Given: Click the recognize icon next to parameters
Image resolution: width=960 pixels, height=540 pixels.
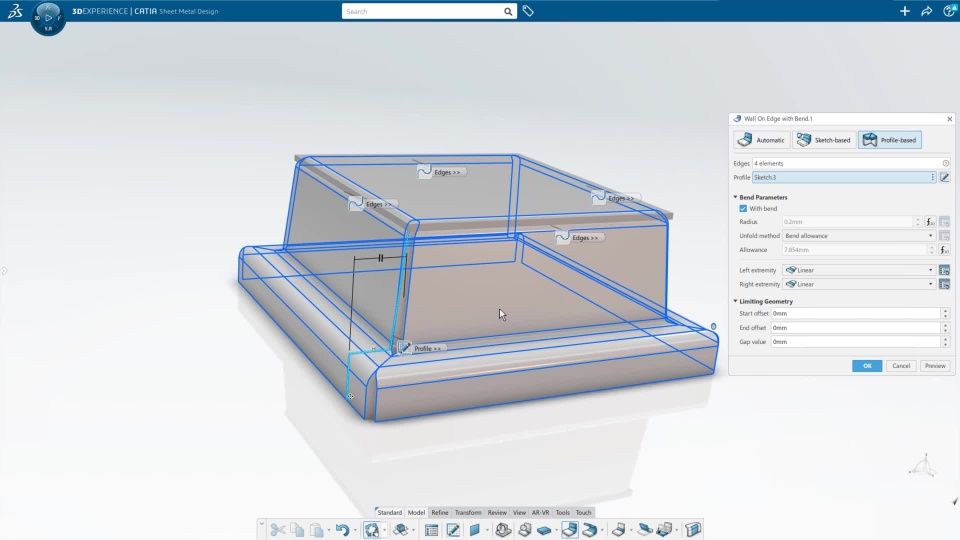Looking at the screenshot, I should [525, 530].
